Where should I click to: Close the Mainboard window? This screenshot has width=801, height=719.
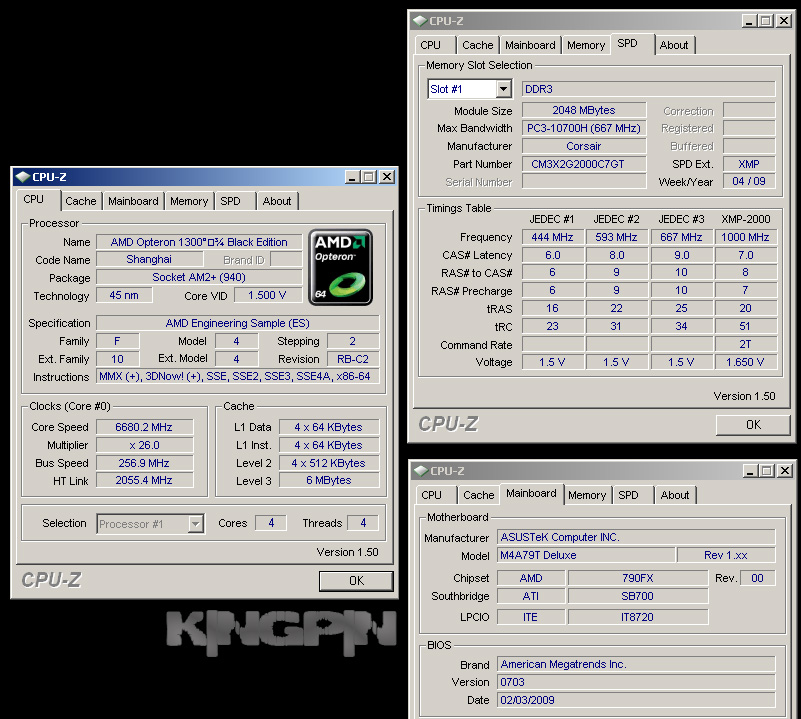[785, 471]
